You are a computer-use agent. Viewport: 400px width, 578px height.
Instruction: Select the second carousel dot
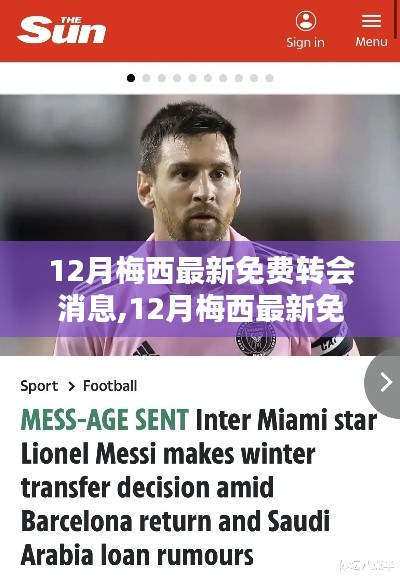point(146,78)
